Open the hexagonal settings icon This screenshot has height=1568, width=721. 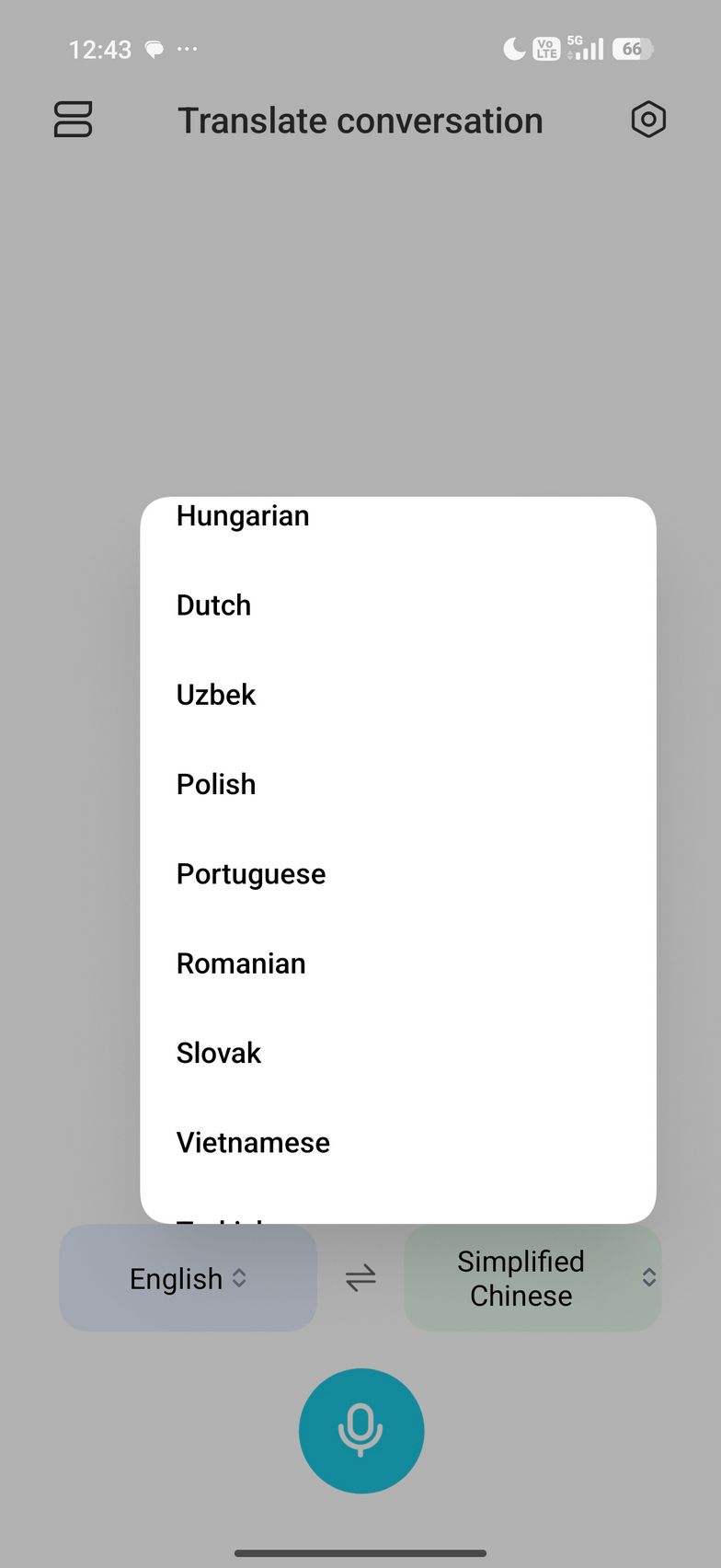pyautogui.click(x=648, y=120)
